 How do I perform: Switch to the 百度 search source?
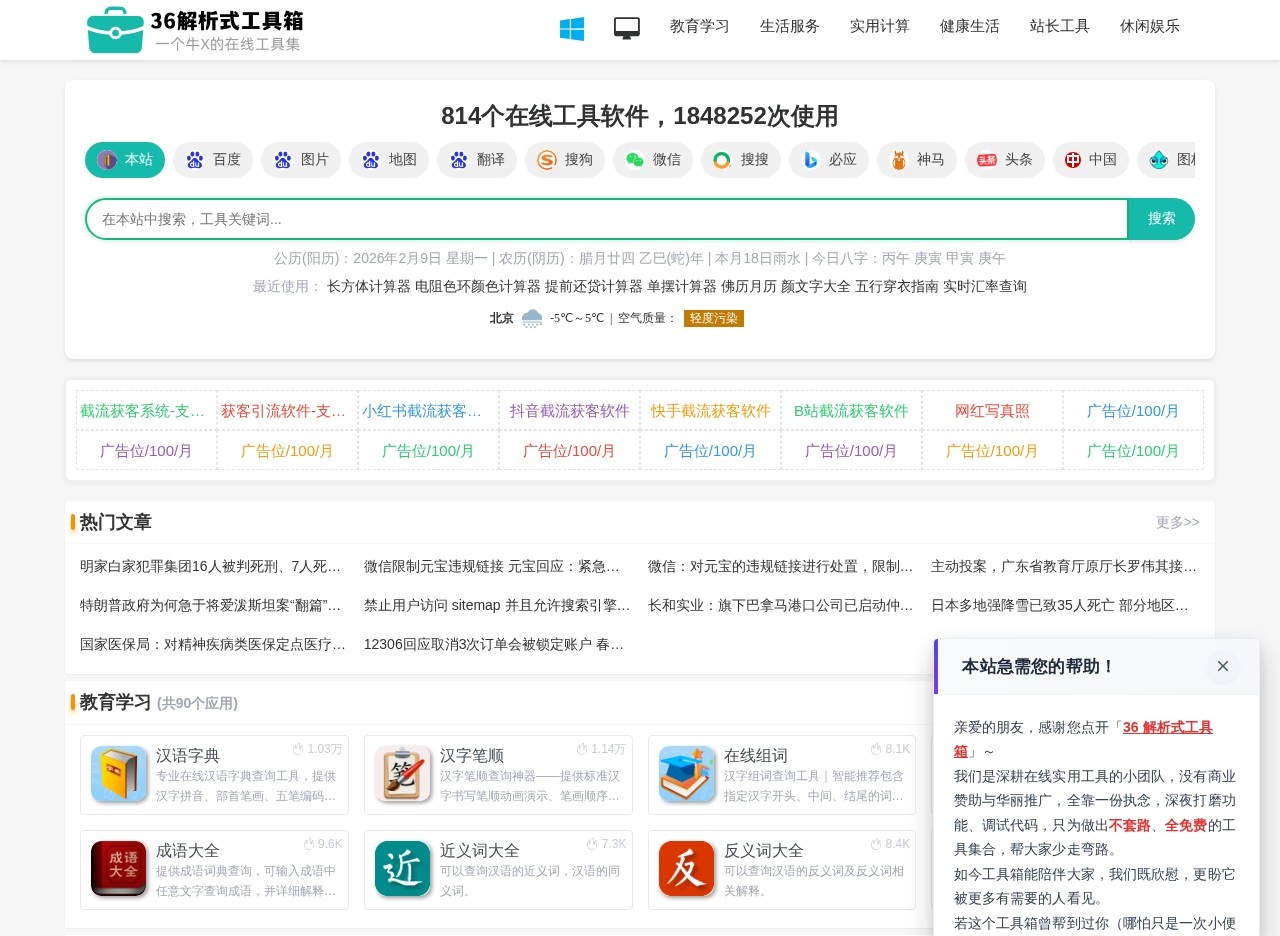[x=212, y=160]
